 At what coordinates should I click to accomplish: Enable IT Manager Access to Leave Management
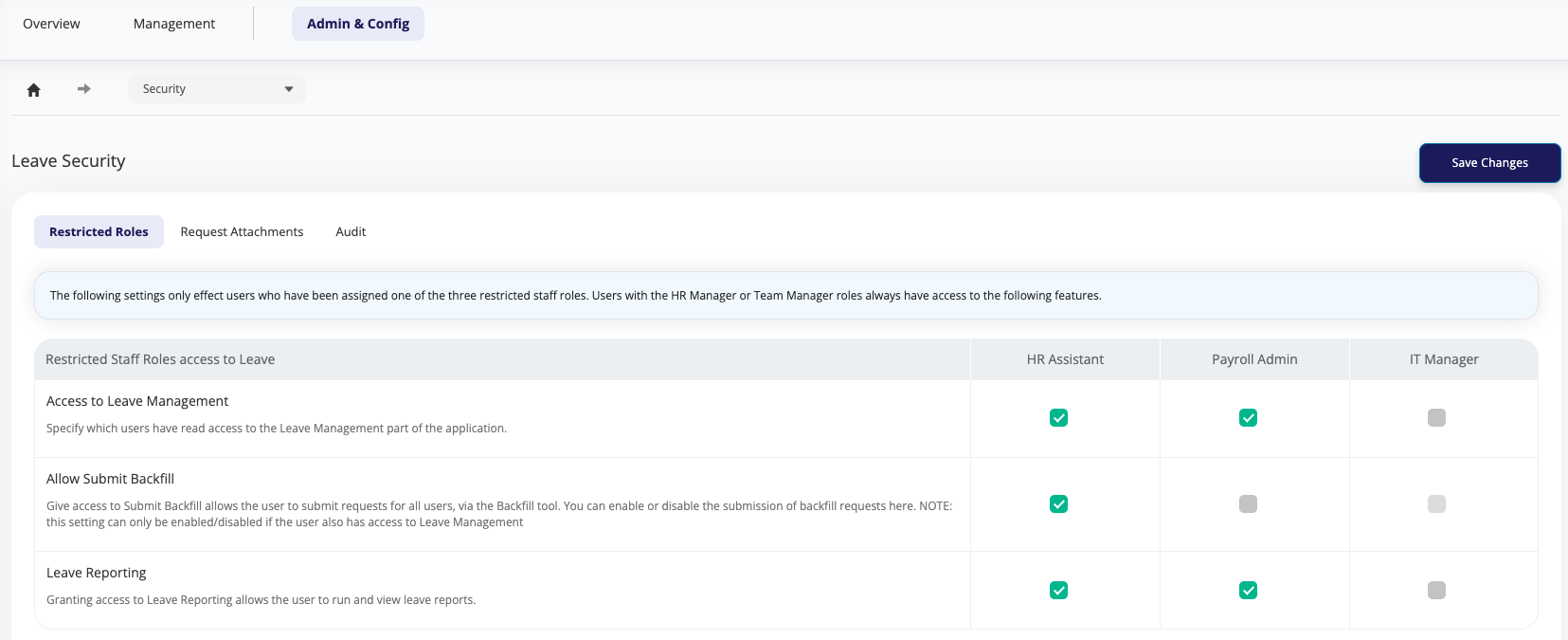(x=1436, y=417)
